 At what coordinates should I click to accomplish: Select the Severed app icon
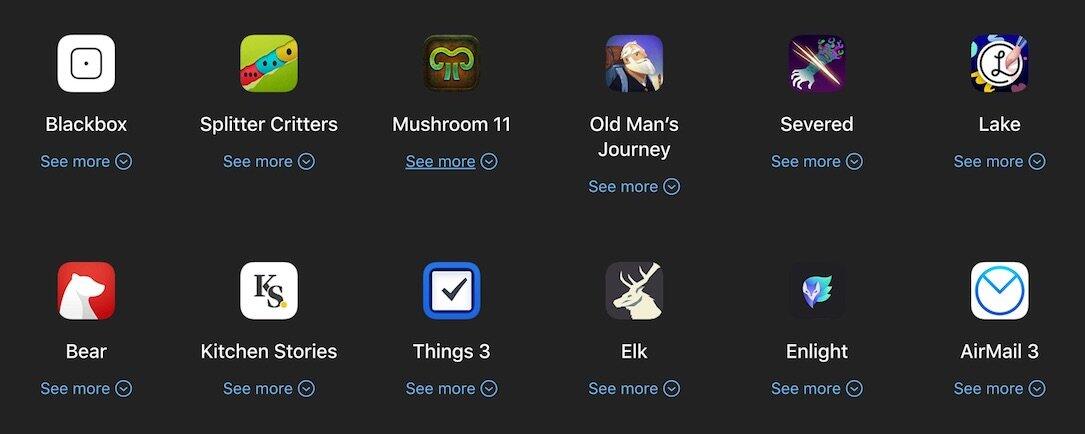(817, 64)
